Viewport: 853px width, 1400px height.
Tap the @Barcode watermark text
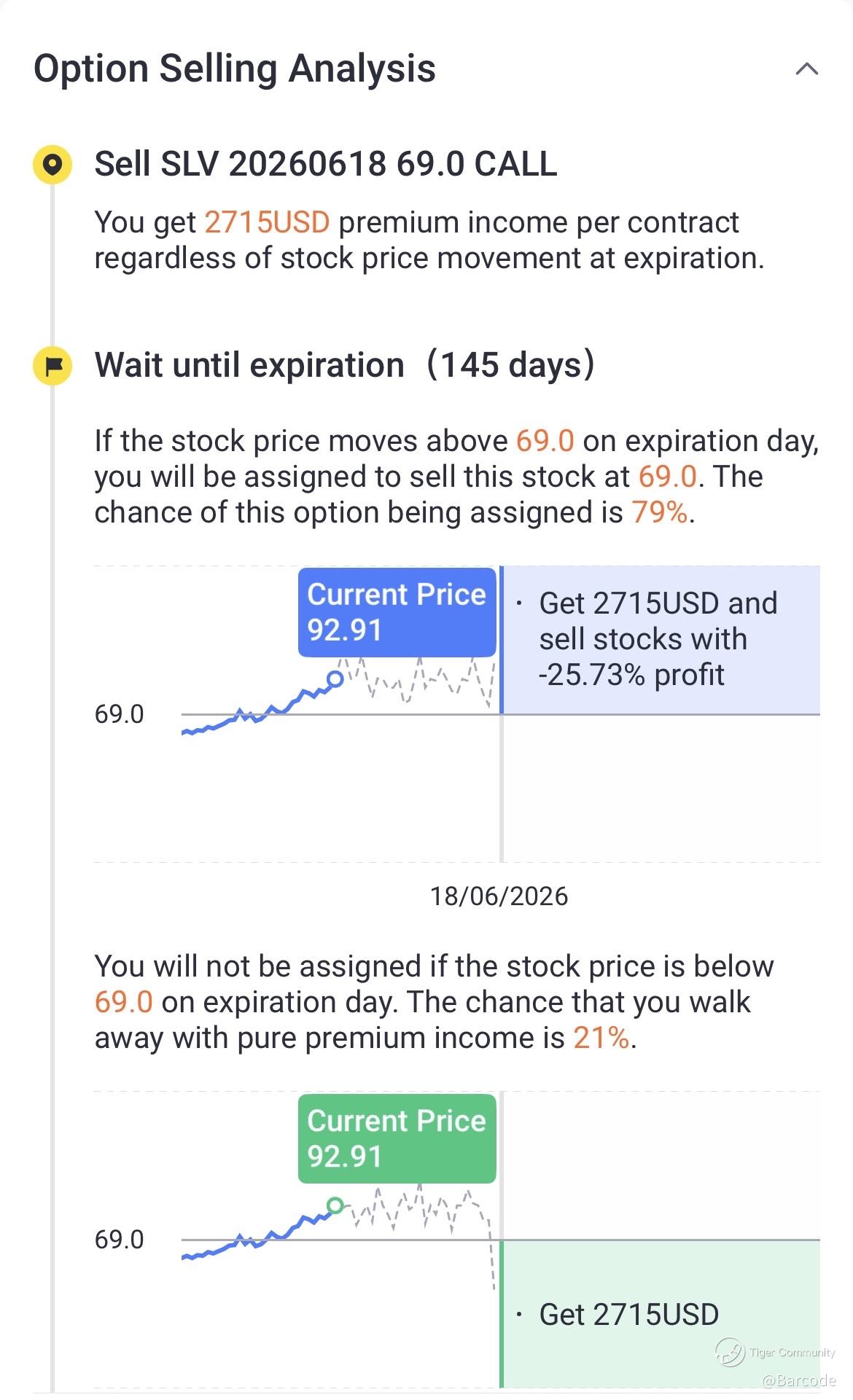(798, 1380)
